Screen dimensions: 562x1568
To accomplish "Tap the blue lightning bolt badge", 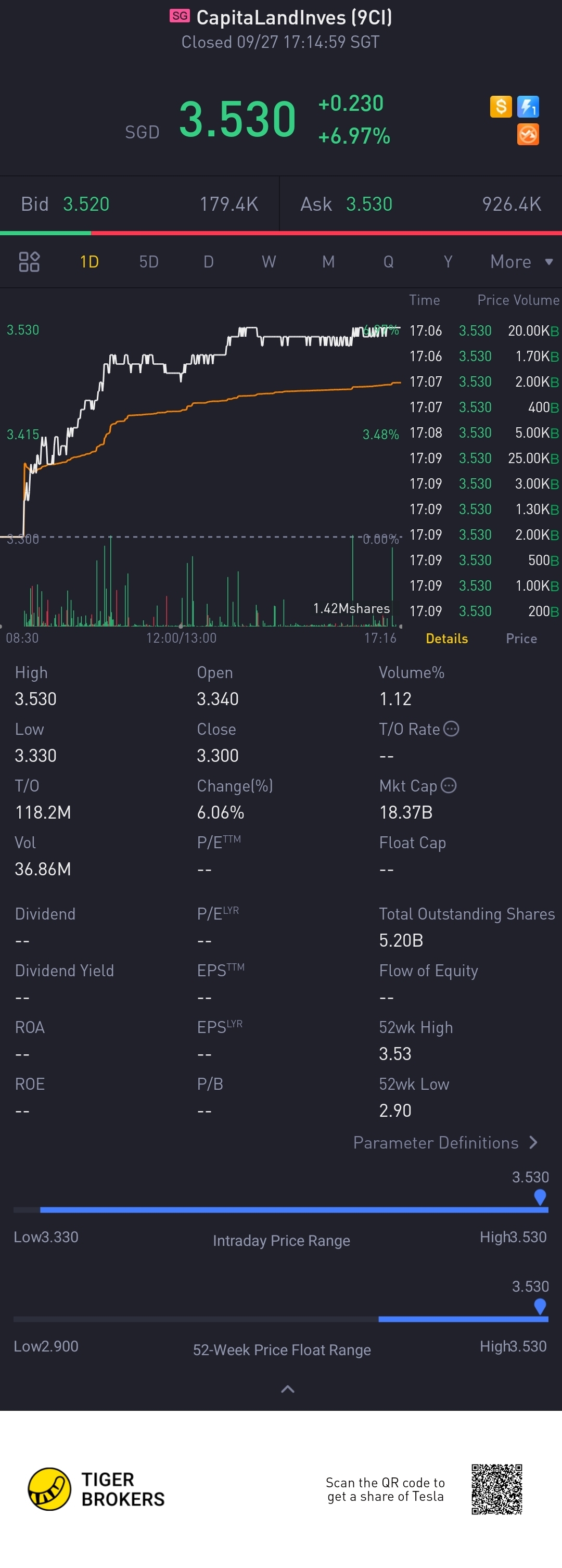I will pyautogui.click(x=527, y=107).
